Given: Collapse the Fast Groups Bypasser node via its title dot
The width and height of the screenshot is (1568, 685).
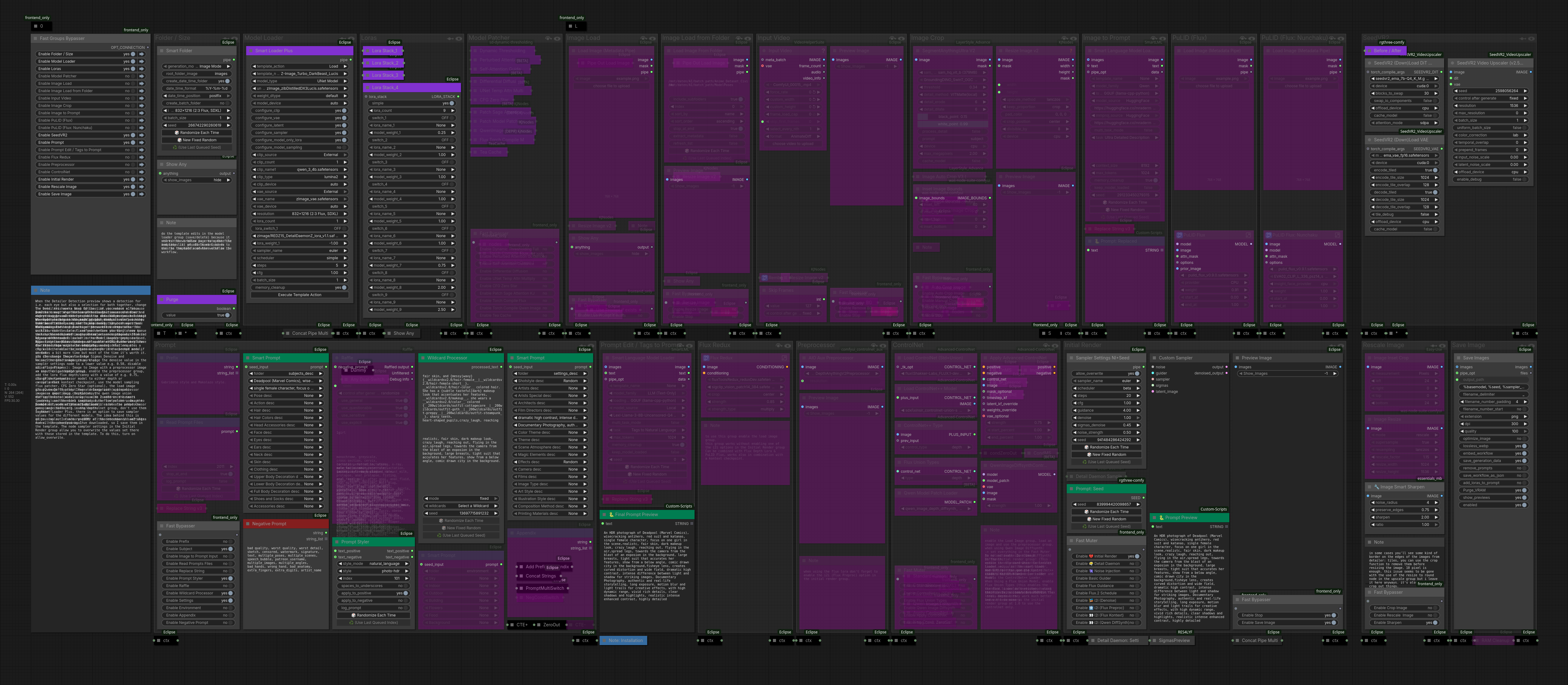Looking at the screenshot, I should 35,38.
